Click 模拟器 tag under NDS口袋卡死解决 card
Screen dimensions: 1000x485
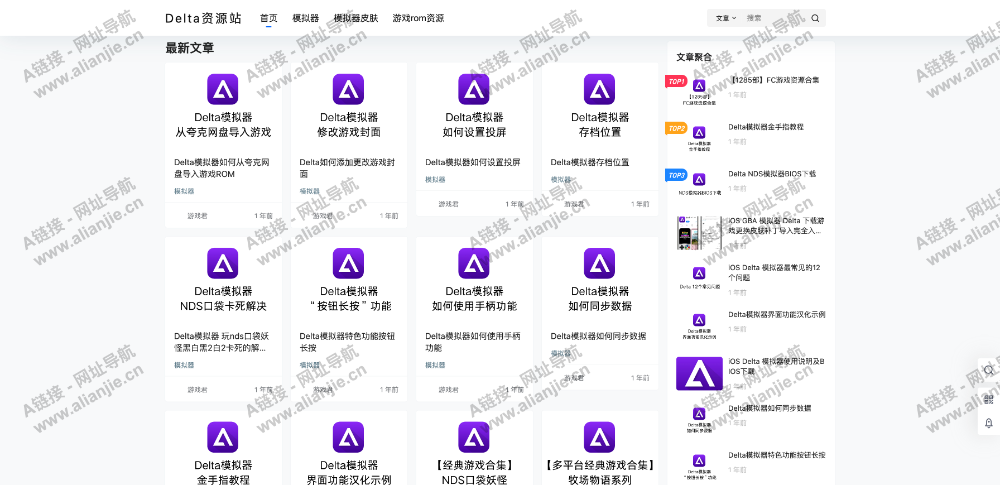184,365
